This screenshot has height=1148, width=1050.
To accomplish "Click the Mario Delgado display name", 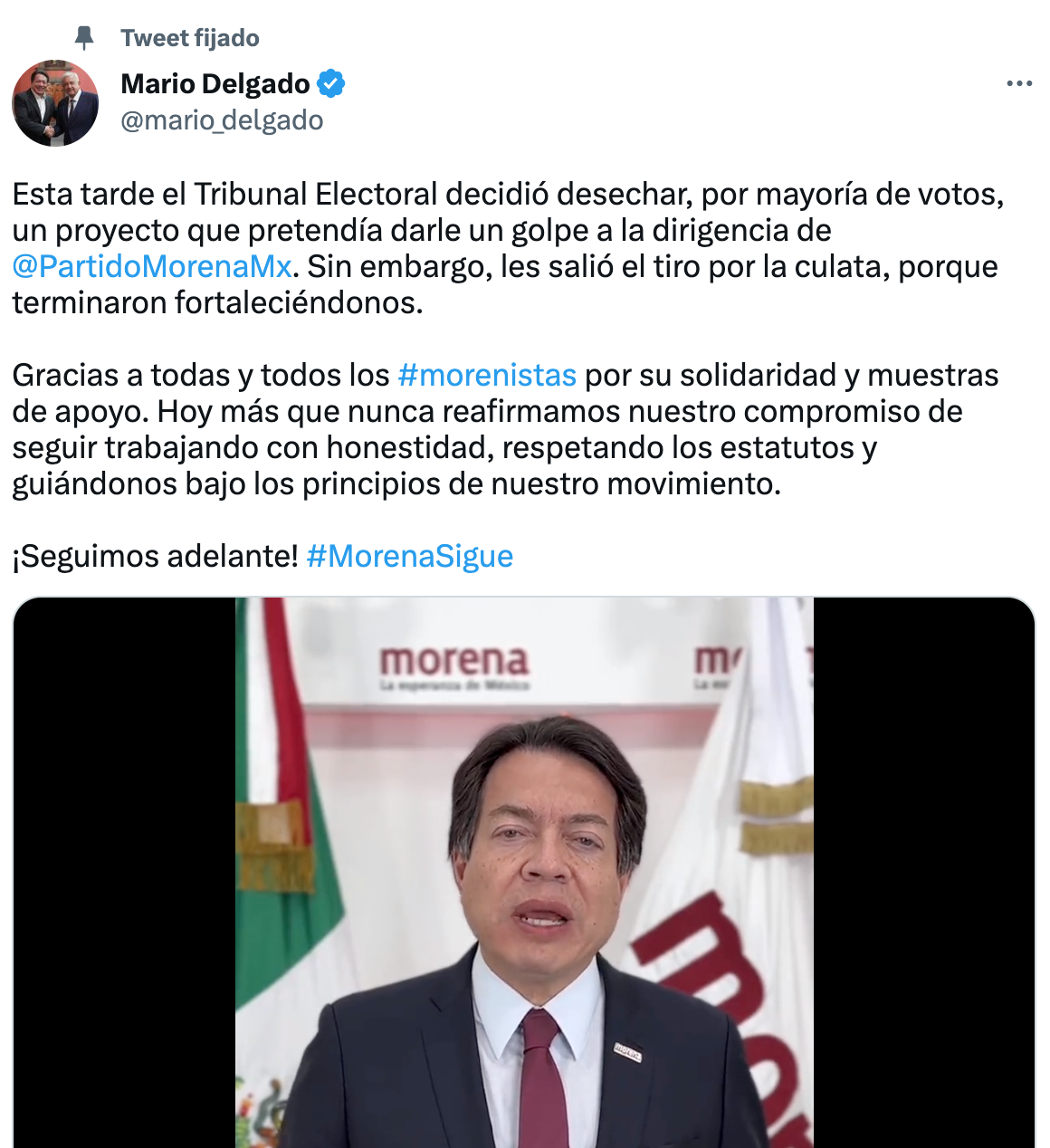I will point(215,83).
